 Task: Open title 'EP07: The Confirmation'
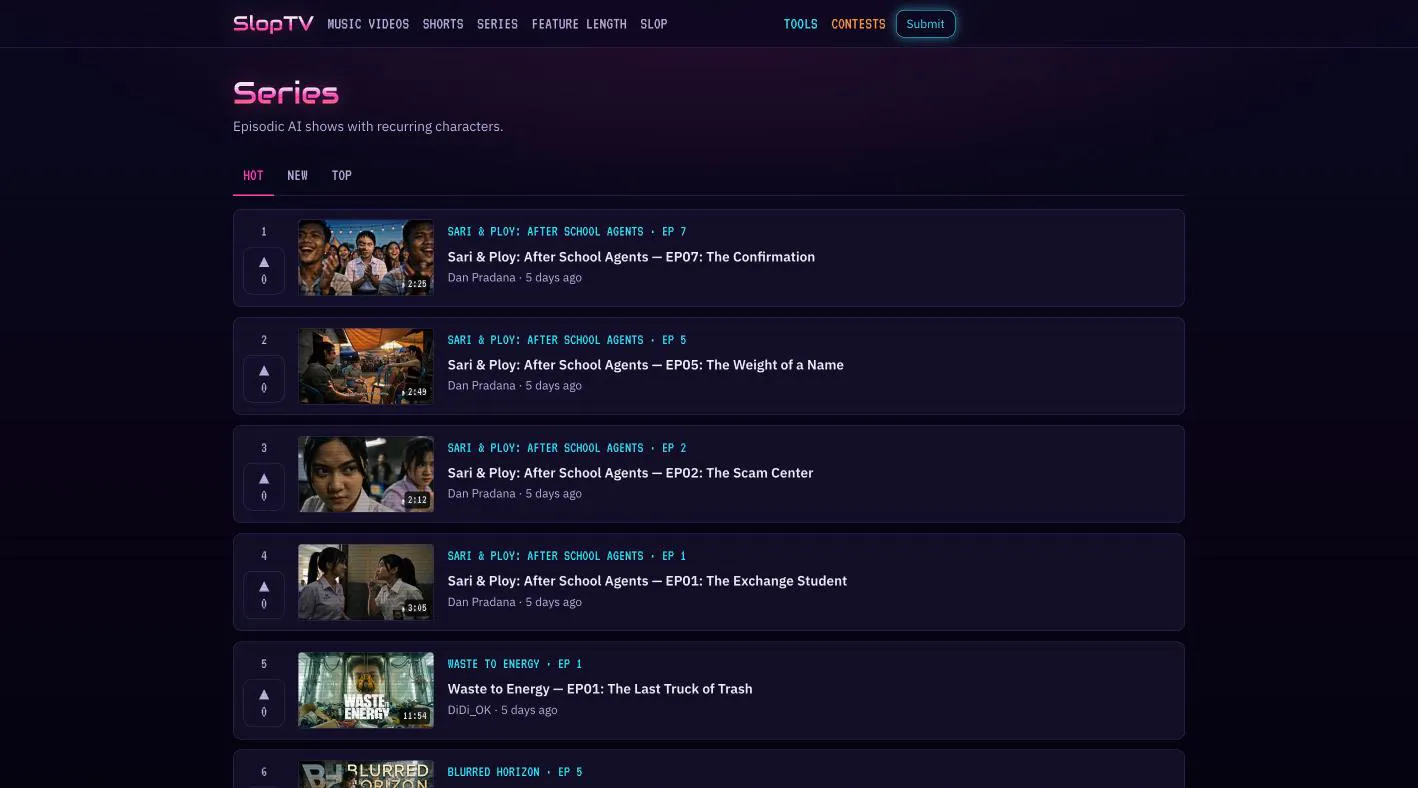coord(631,257)
